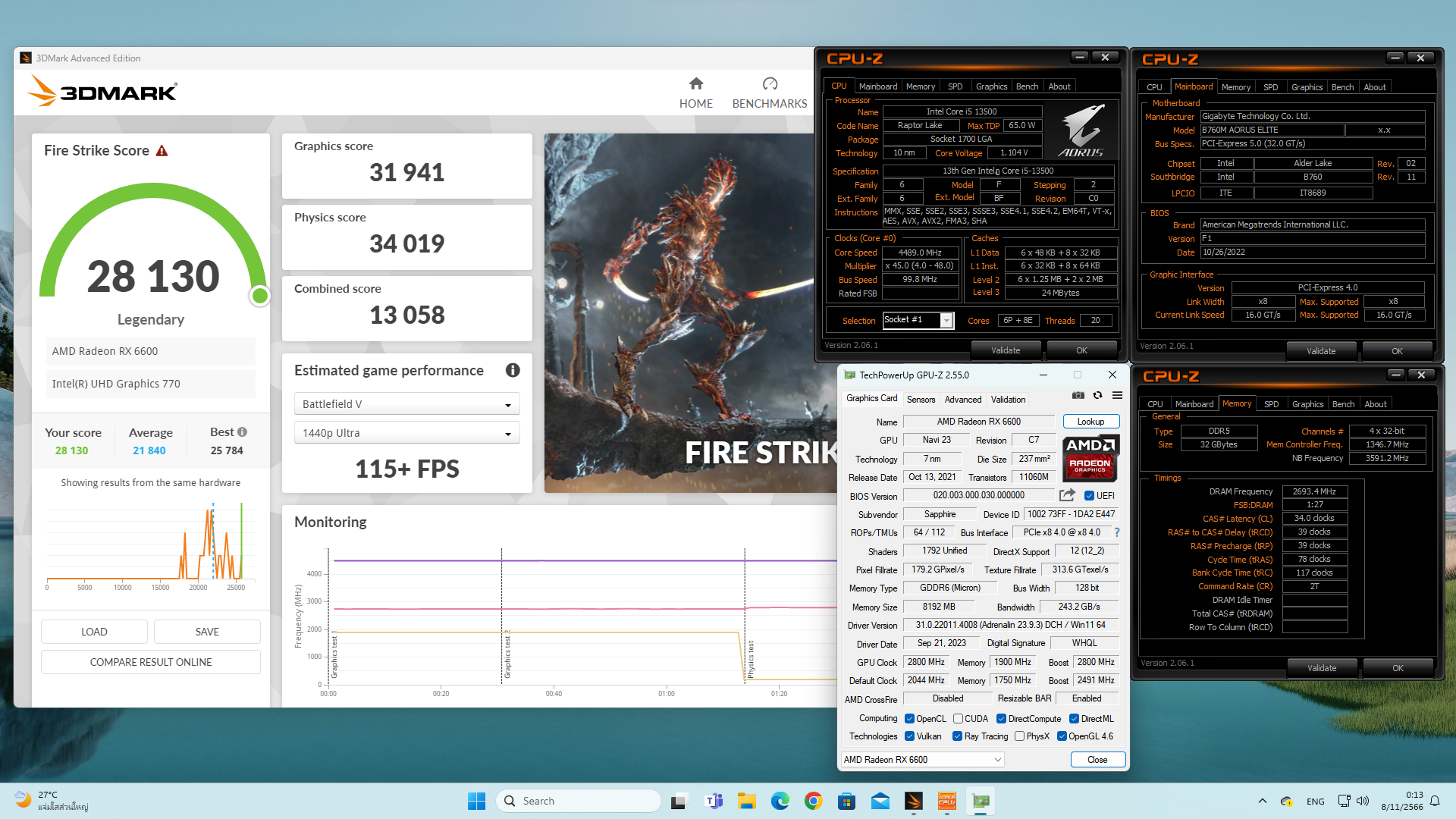
Task: Click the Fire Strike Score warning triangle
Action: (162, 151)
